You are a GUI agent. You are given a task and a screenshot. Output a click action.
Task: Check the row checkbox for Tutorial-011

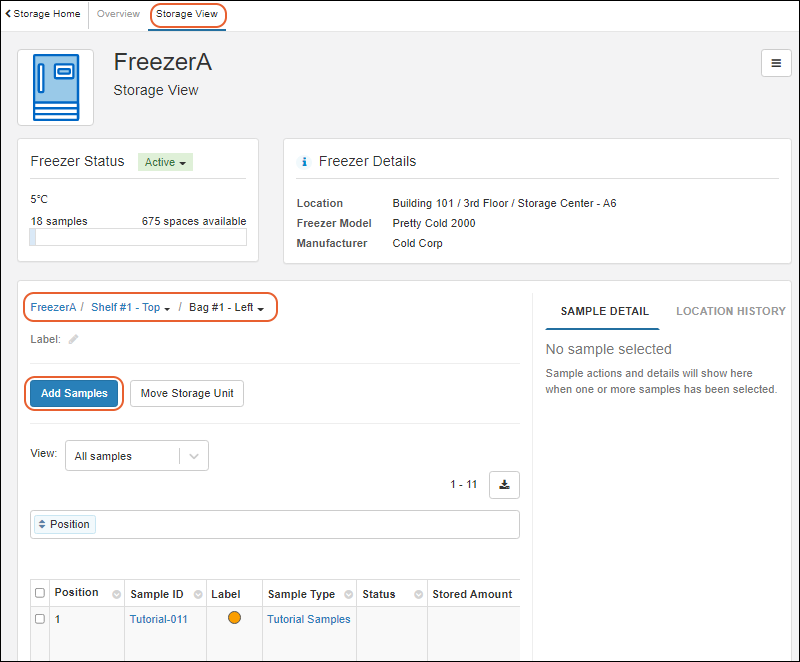[40, 619]
